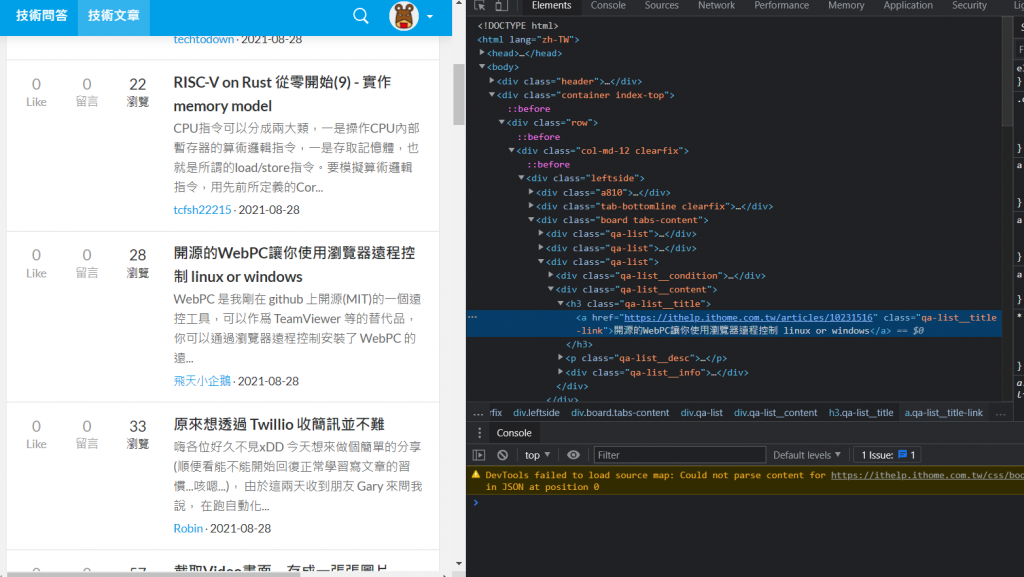Select a.qa-list__title-link breadcrumb
This screenshot has height=577, width=1024.
pos(944,413)
